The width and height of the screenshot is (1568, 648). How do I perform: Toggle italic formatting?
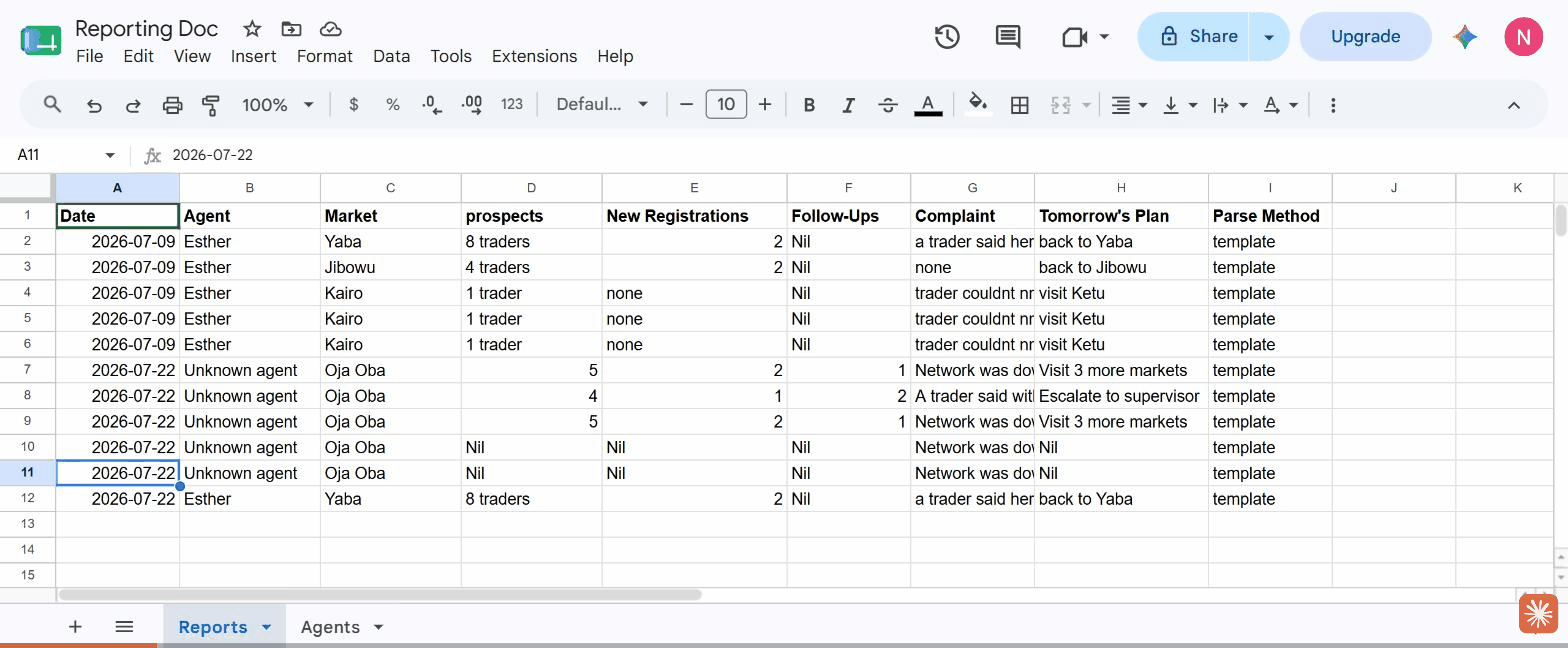click(848, 104)
